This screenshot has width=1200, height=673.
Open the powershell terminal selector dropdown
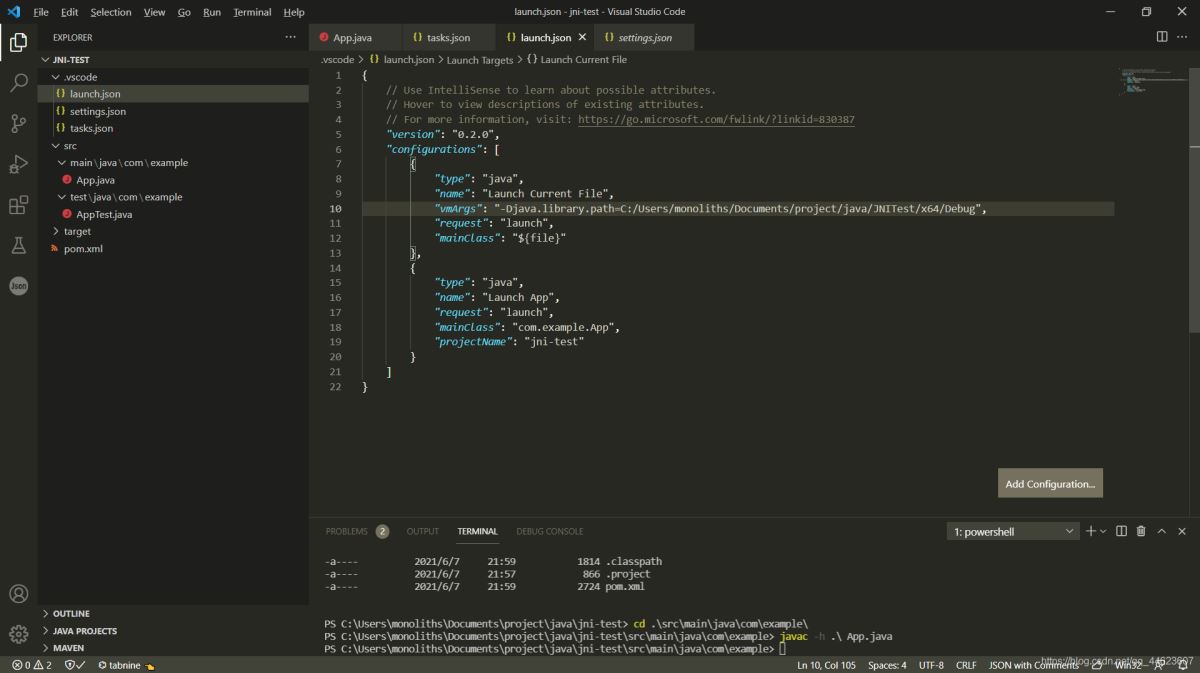coord(1012,531)
